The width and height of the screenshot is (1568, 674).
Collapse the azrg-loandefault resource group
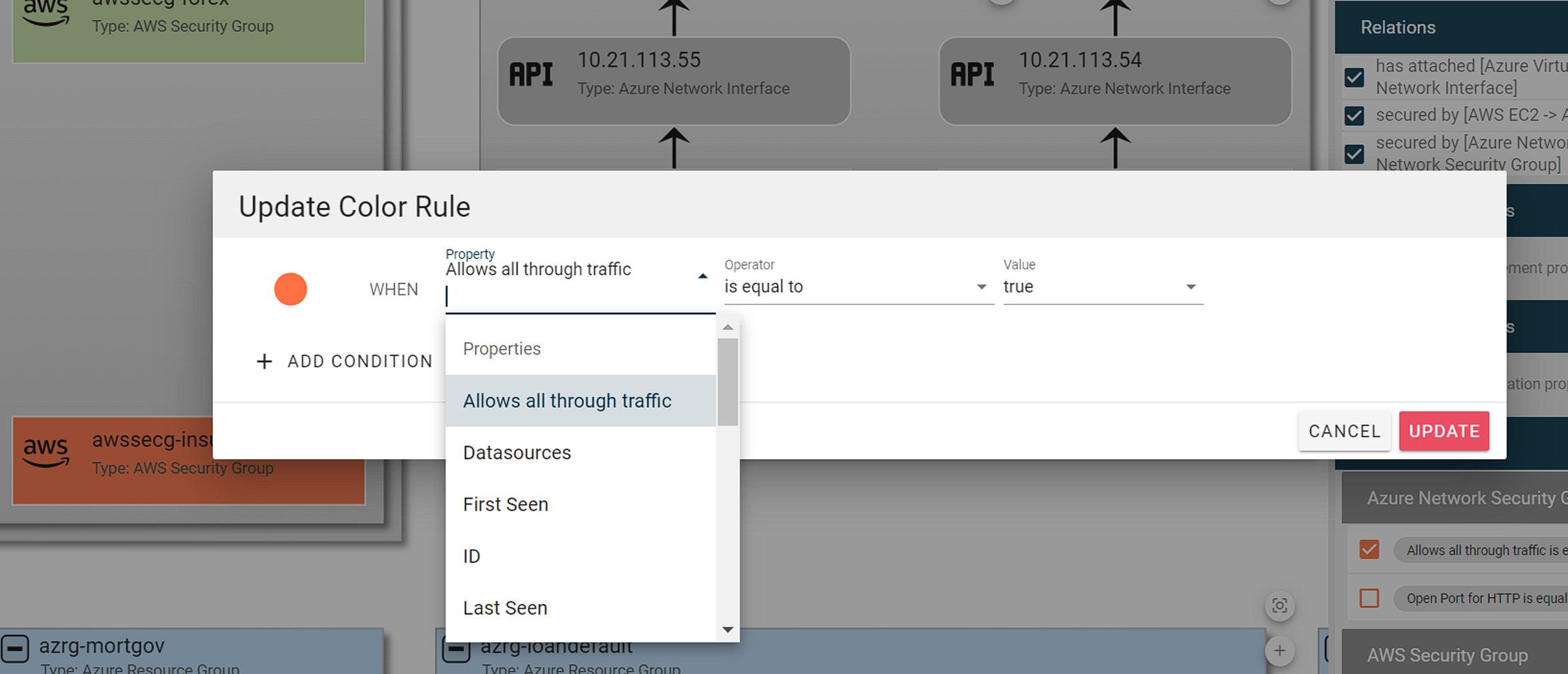pos(456,649)
